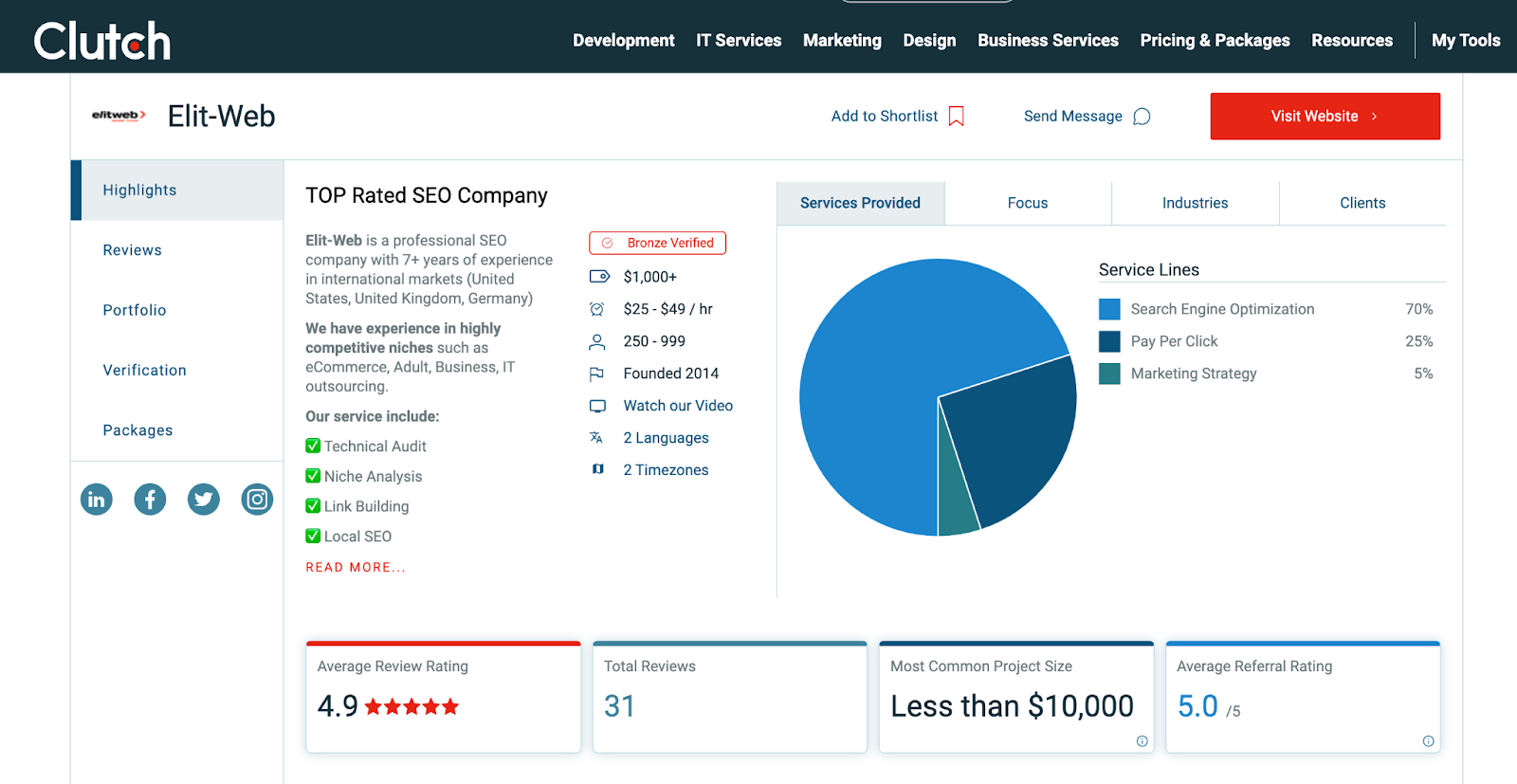Open the Facebook social icon
1517x784 pixels.
click(150, 499)
